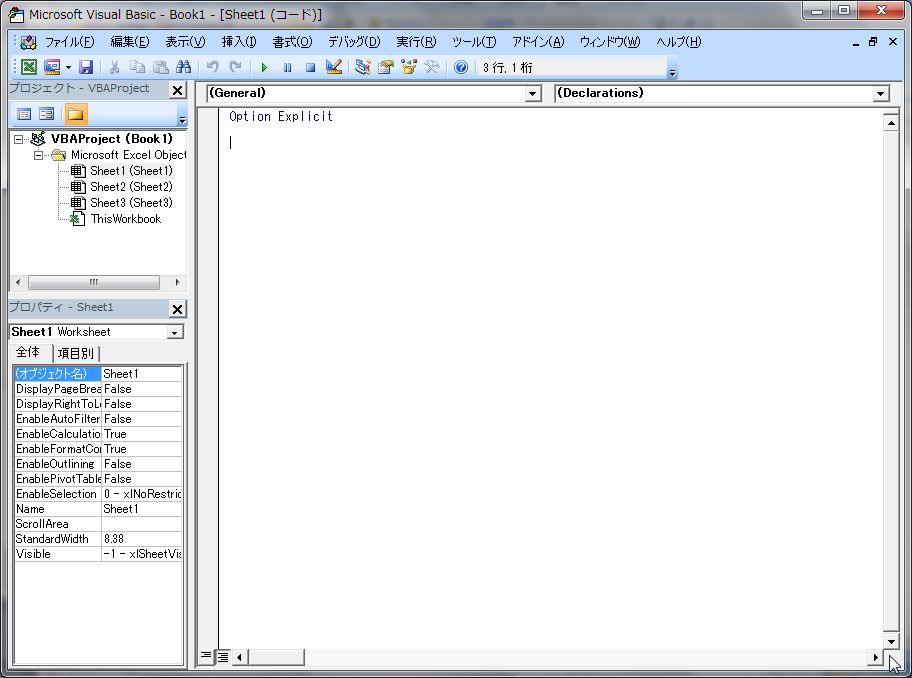Select the VBAProject (Book1) root node

point(112,139)
